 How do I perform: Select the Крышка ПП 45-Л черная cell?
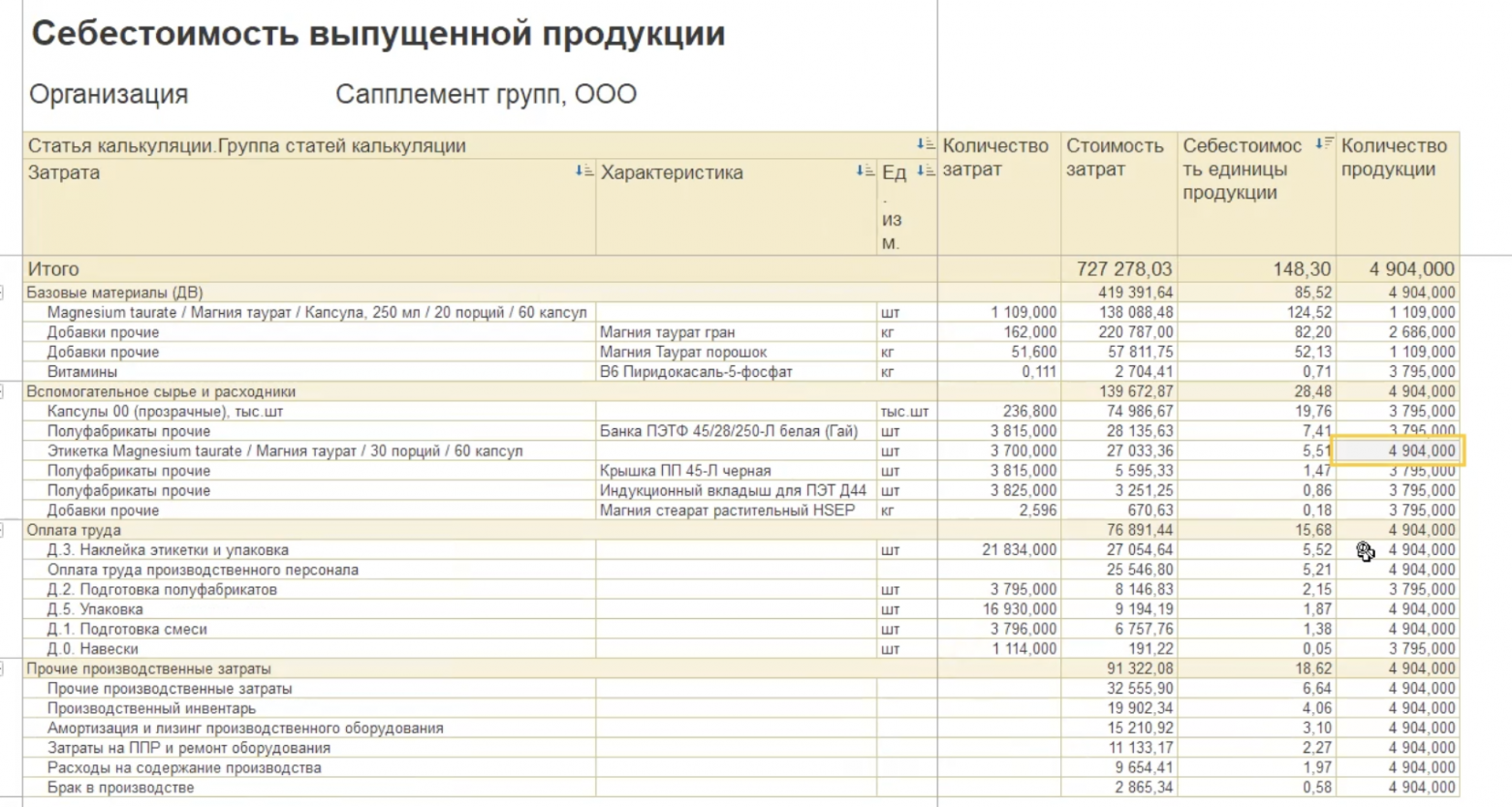pos(737,471)
